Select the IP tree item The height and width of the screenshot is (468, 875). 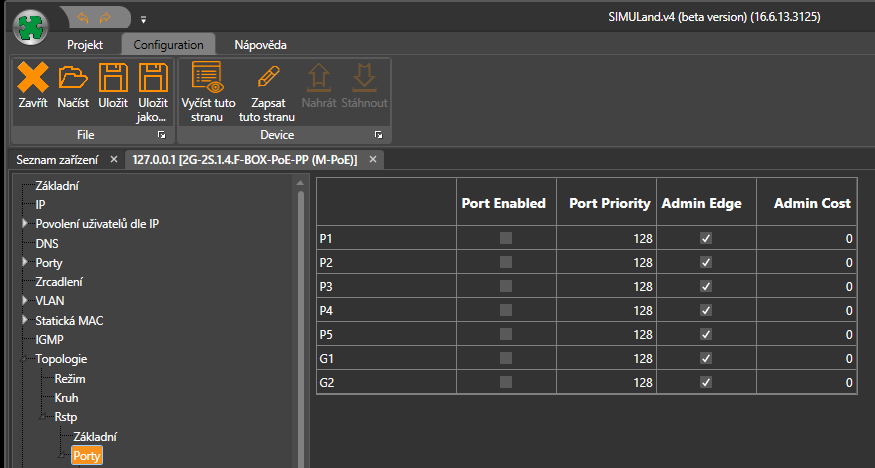tap(40, 205)
